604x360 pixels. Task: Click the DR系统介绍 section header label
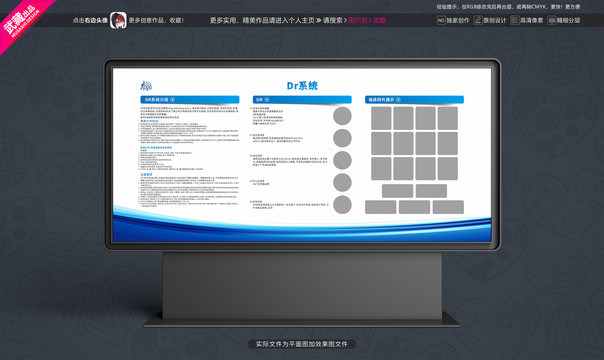(x=157, y=100)
